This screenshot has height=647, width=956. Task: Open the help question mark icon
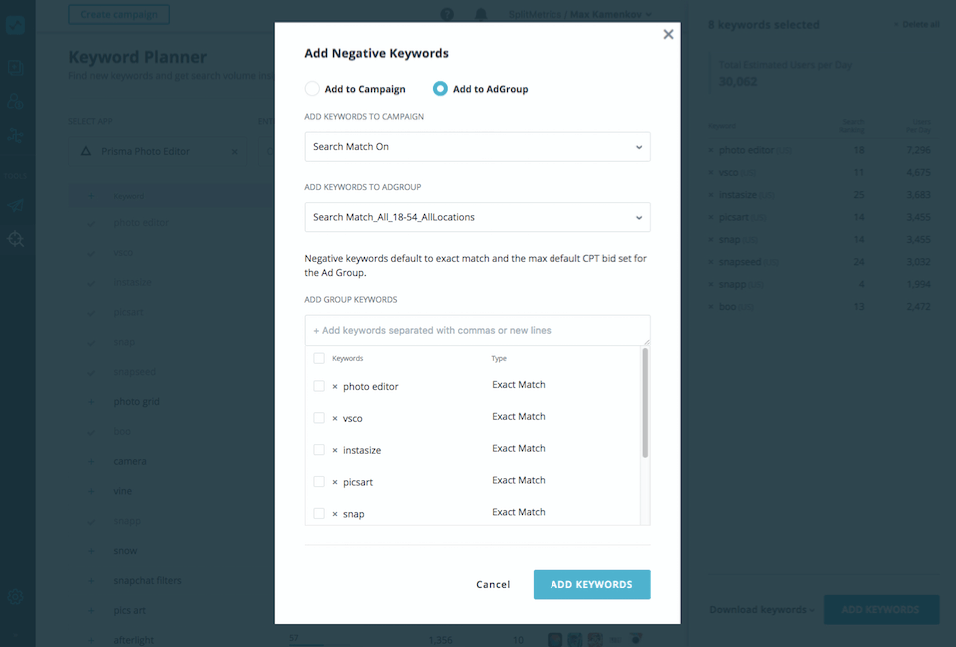pos(447,12)
